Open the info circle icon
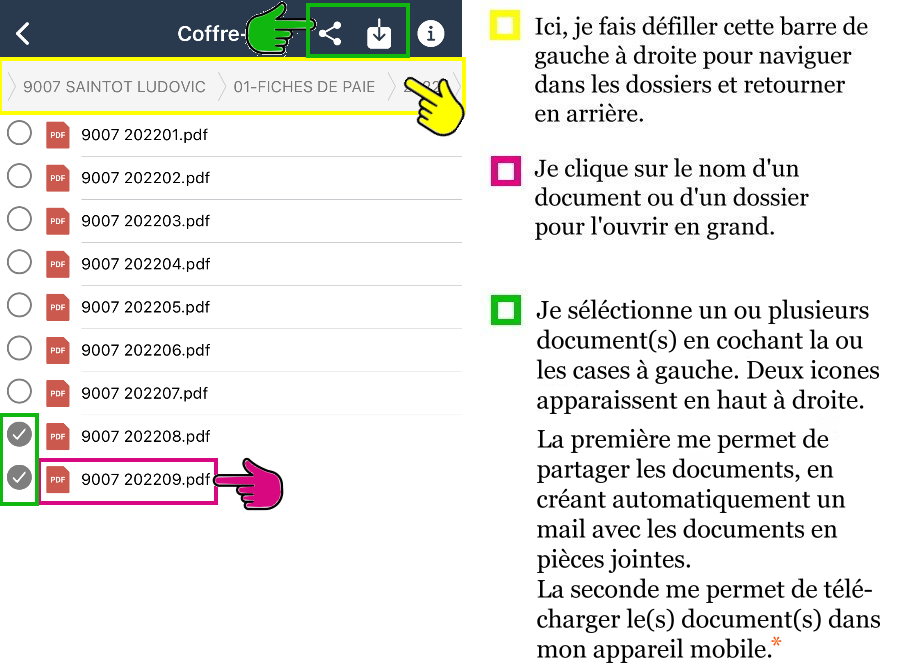 [x=431, y=34]
